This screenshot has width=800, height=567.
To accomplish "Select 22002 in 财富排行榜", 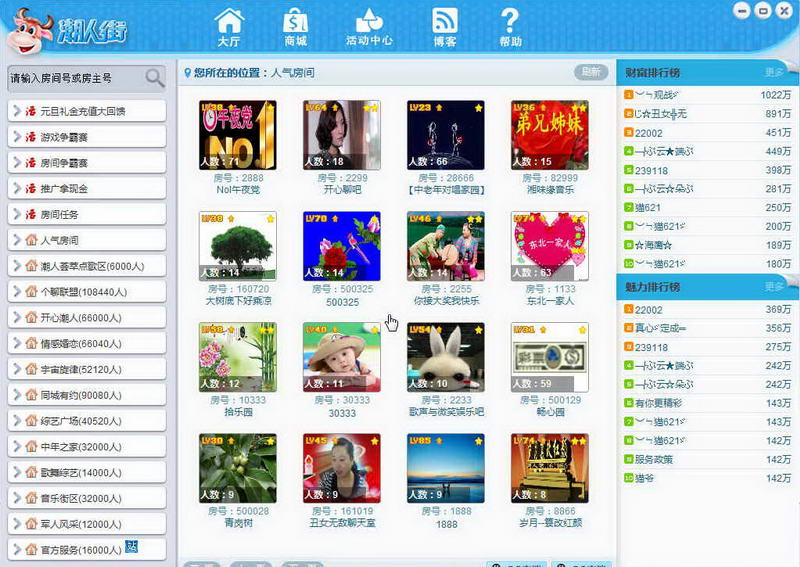I will [x=707, y=133].
